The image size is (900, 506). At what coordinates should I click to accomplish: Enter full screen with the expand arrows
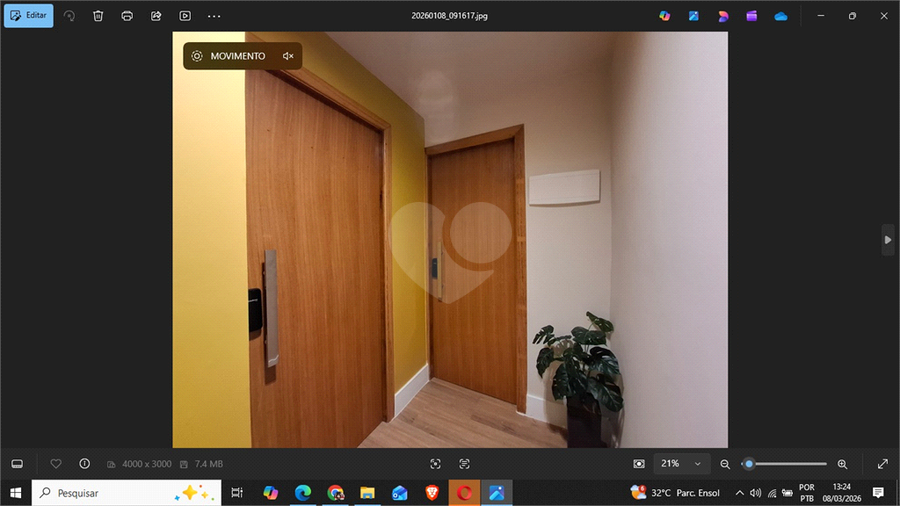tap(882, 464)
